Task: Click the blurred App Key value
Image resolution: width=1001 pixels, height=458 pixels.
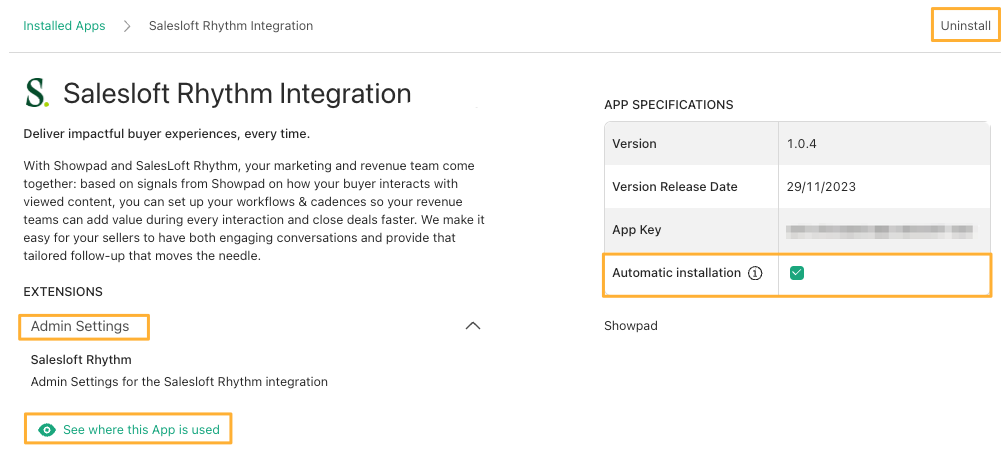Action: [880, 231]
